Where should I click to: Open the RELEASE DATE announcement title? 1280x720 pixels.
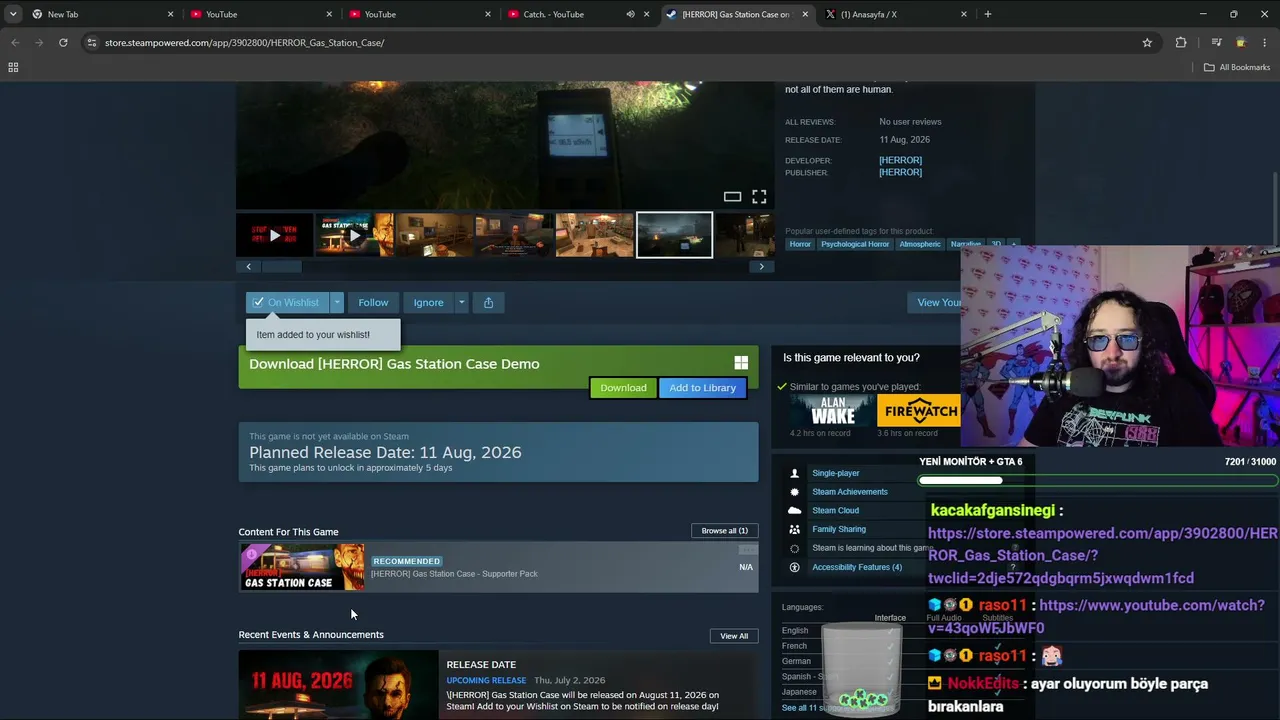tap(481, 664)
